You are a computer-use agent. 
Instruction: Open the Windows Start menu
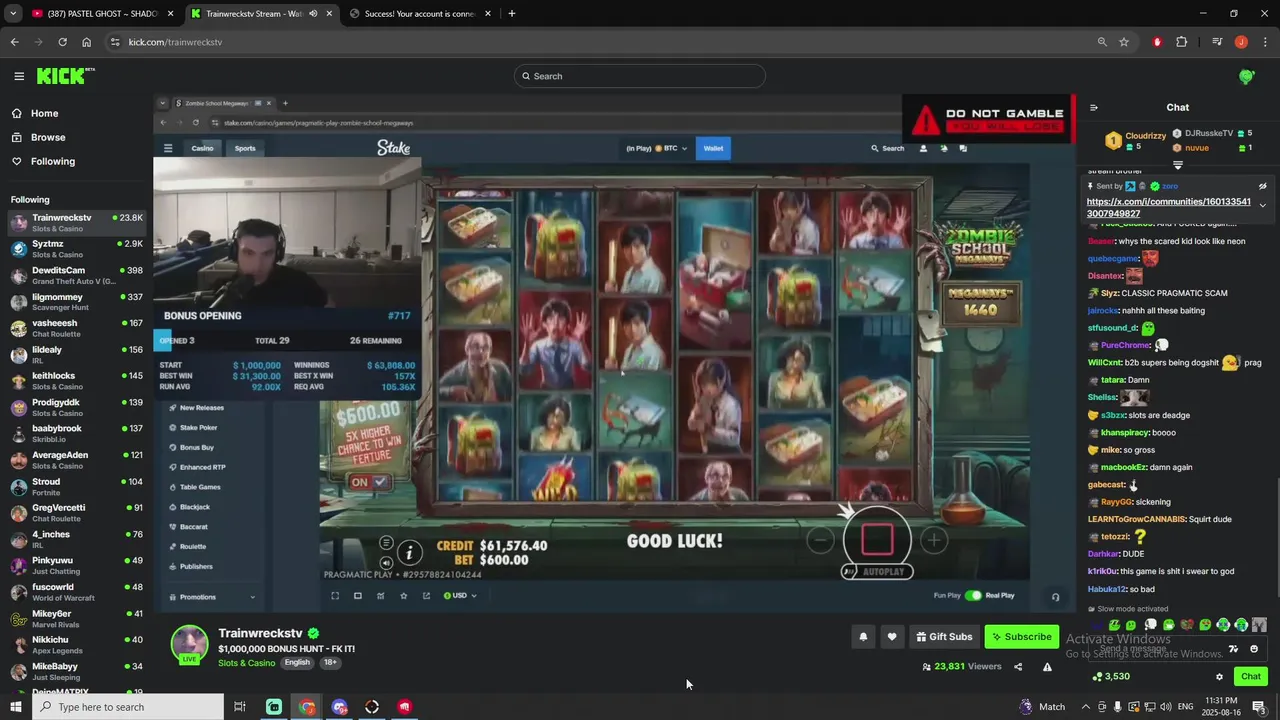[x=15, y=707]
